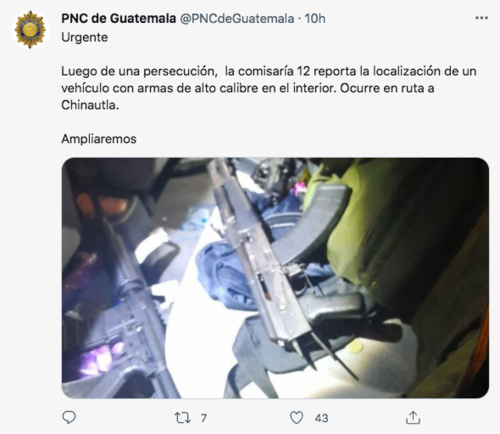Click the word Chinautla in the tweet

90,105
